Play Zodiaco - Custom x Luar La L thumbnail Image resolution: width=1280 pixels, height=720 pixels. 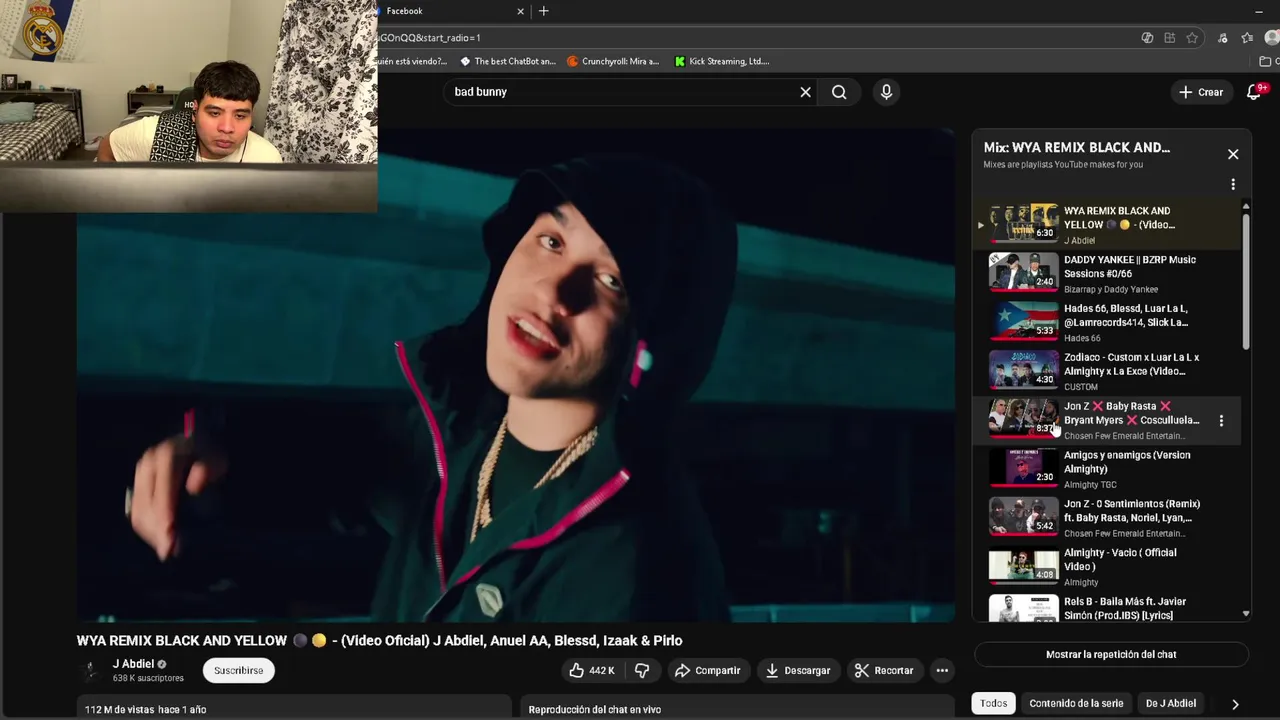click(1023, 369)
